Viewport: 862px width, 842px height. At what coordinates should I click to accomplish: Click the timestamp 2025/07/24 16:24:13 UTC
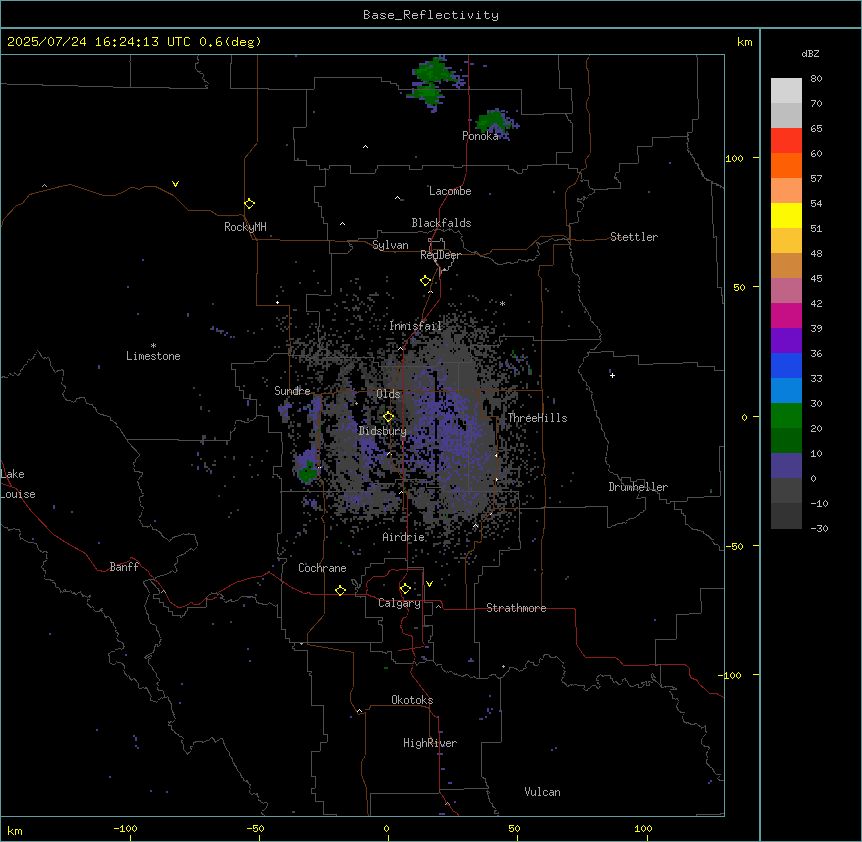coord(99,42)
